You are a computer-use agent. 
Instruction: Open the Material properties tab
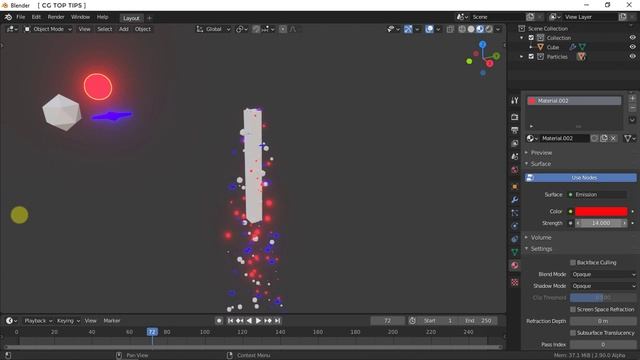(515, 265)
